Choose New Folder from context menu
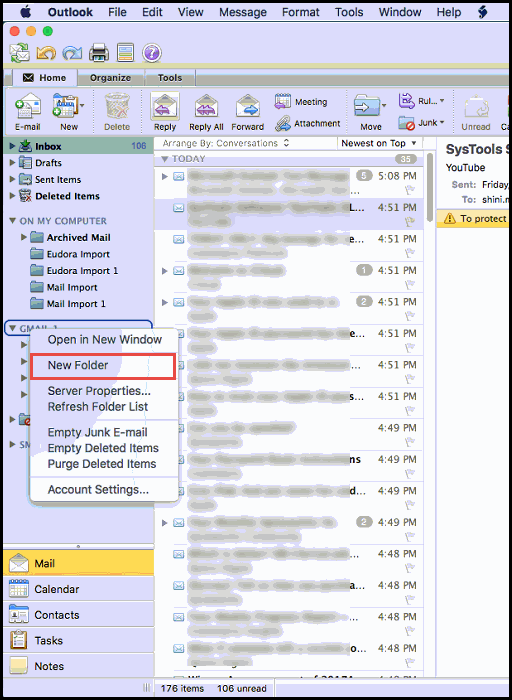The height and width of the screenshot is (700, 512). pyautogui.click(x=104, y=366)
